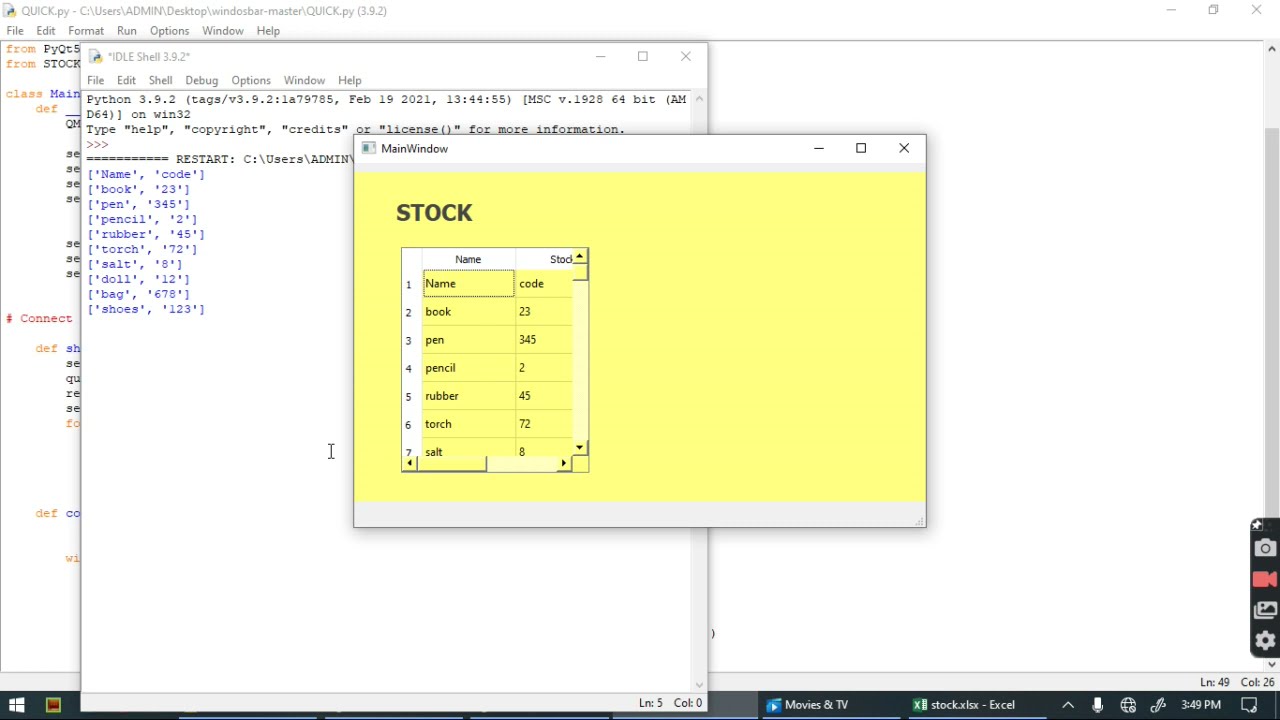Open Format menu in QUICK.py editor
Screen dimensions: 1280x720
86,31
